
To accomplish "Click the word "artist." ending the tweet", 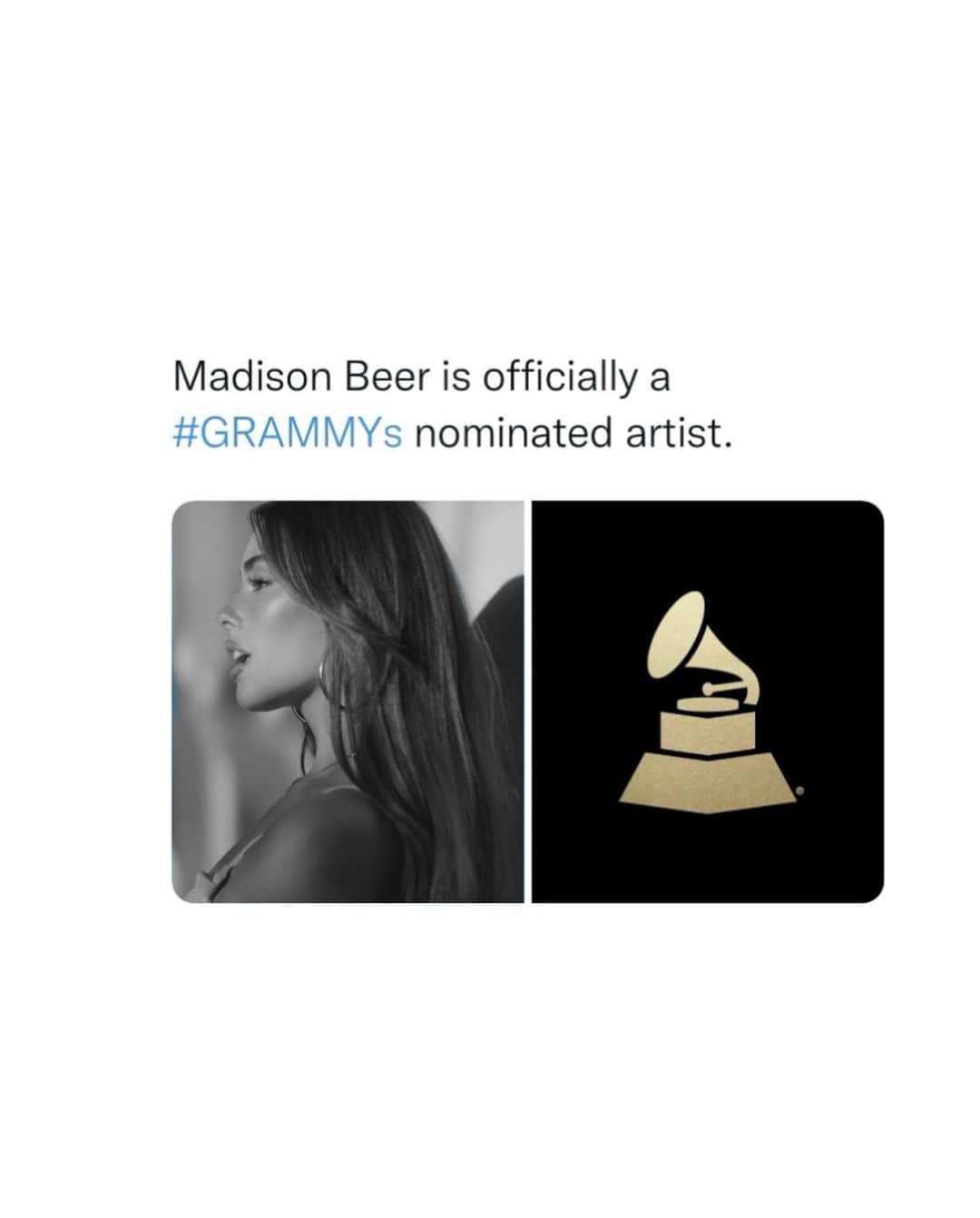I will pyautogui.click(x=676, y=434).
